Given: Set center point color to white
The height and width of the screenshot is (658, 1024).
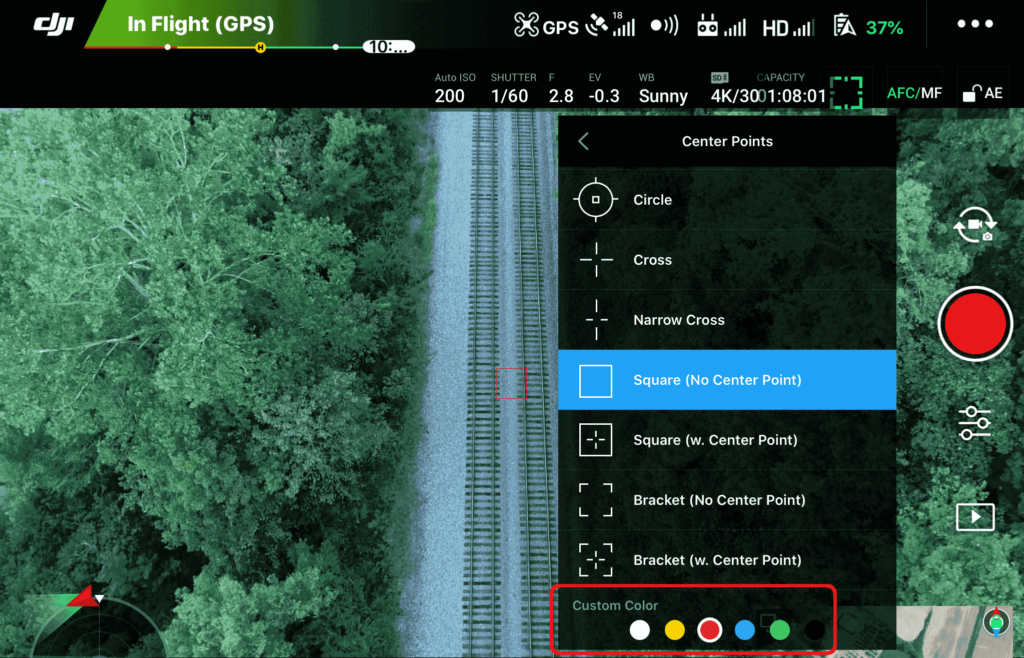Looking at the screenshot, I should (x=640, y=630).
